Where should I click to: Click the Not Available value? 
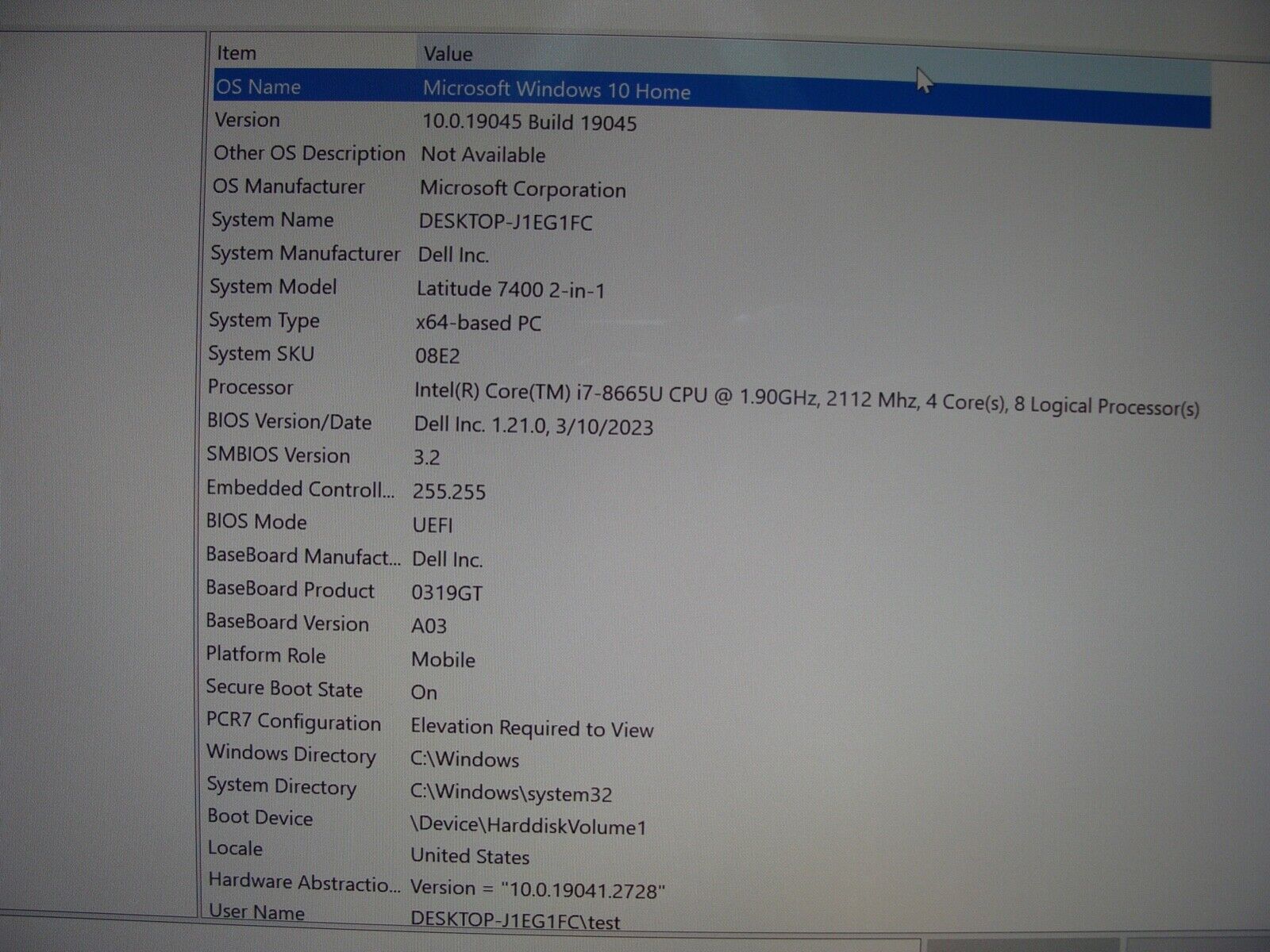483,155
